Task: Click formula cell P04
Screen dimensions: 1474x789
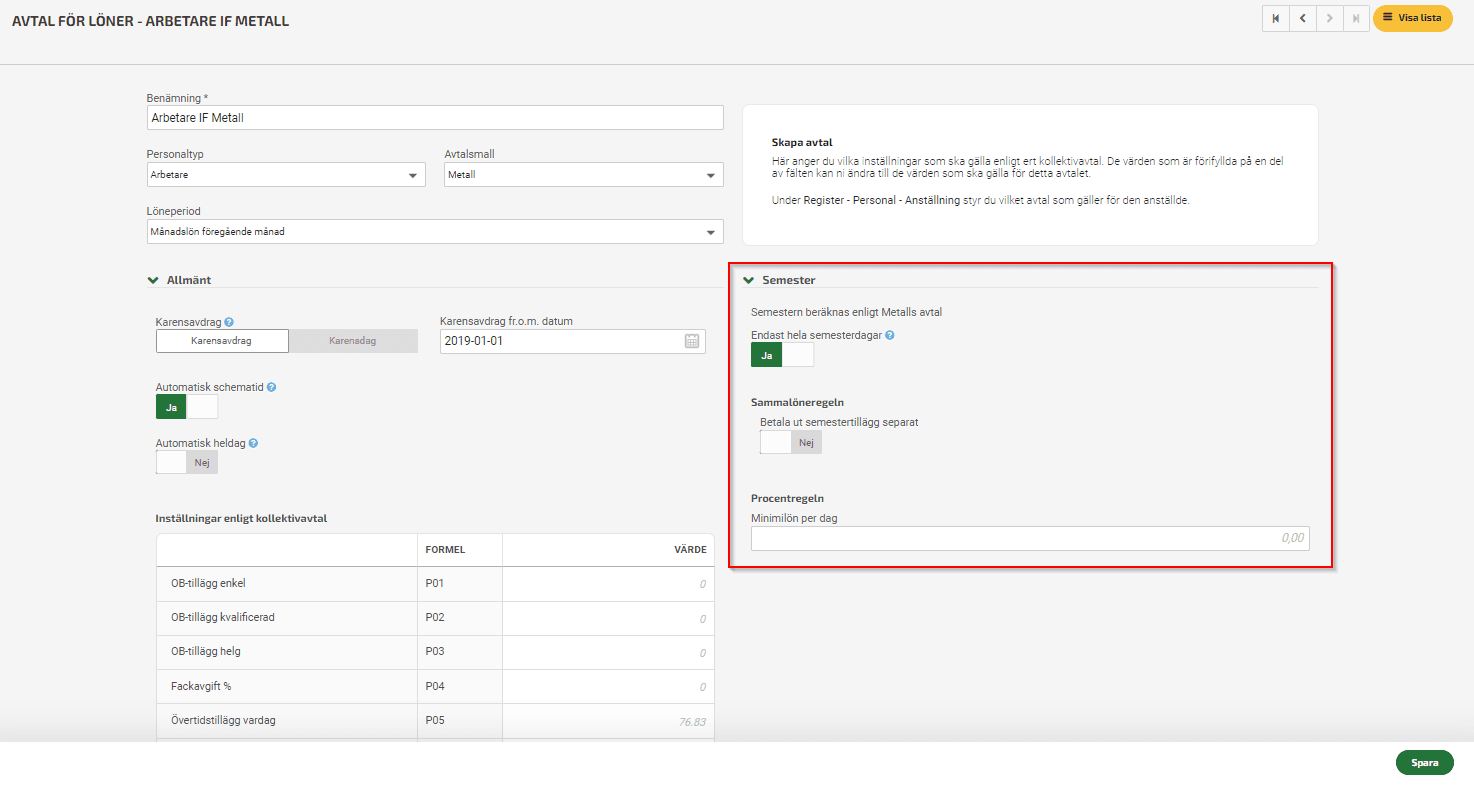Action: (460, 686)
